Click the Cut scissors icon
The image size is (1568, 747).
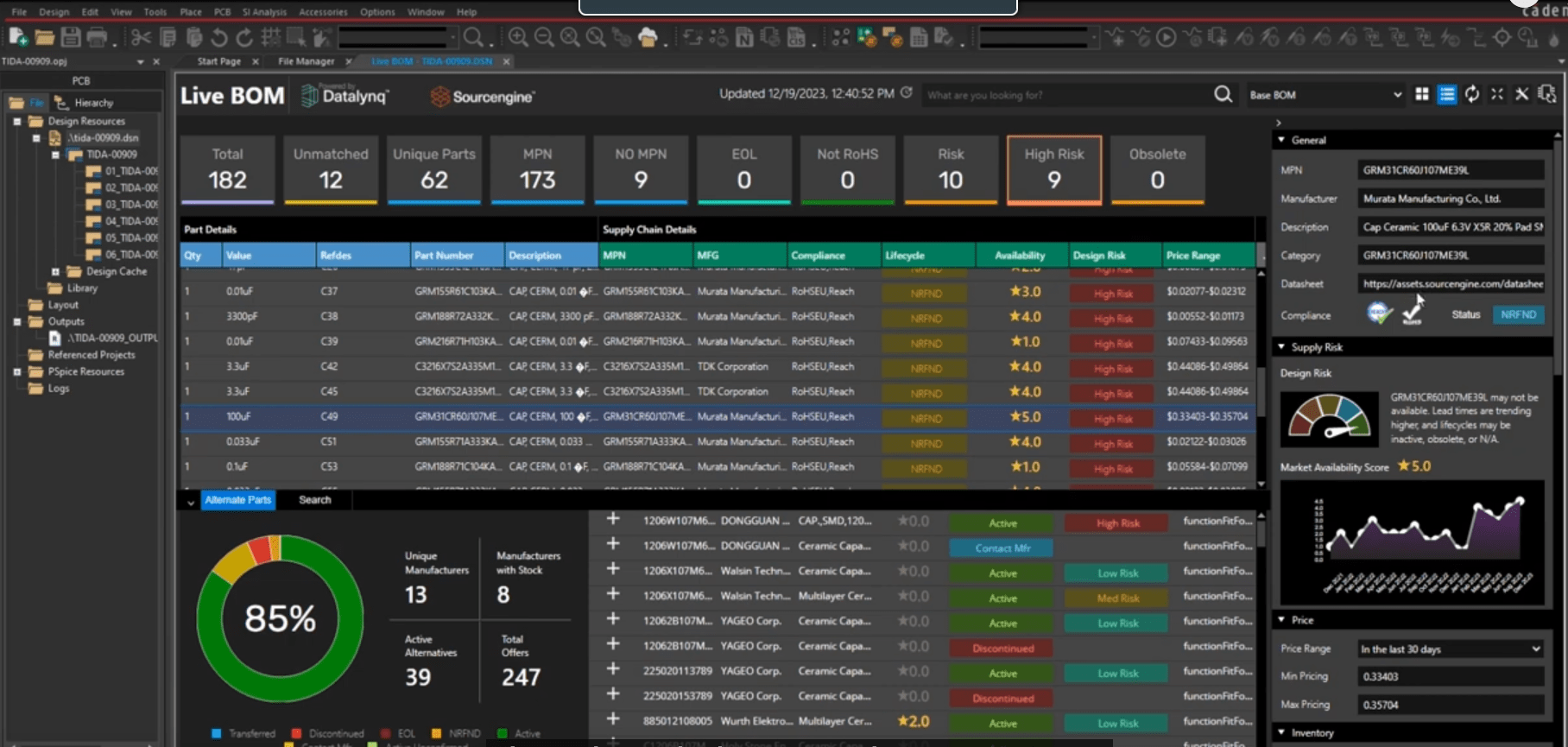coord(141,37)
